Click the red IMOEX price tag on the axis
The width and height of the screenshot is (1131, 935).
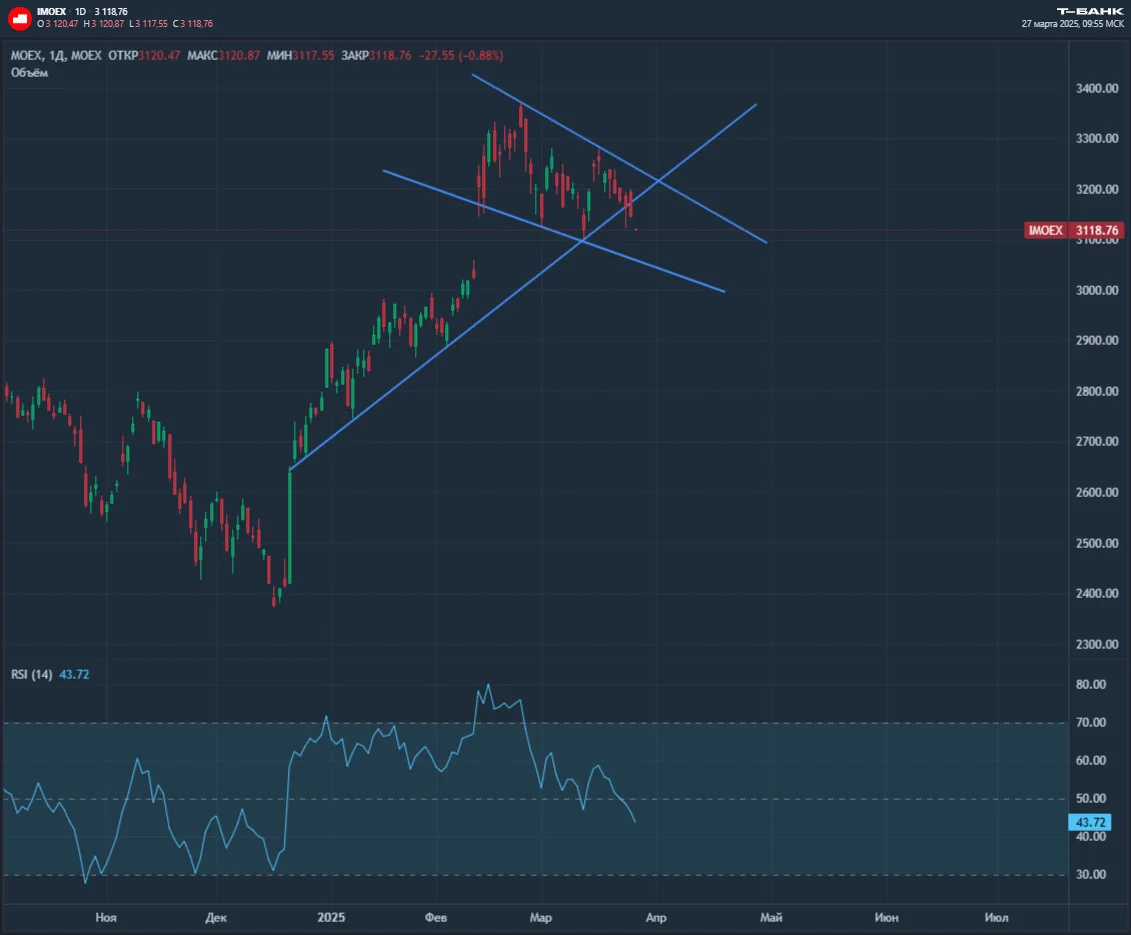[x=1074, y=230]
